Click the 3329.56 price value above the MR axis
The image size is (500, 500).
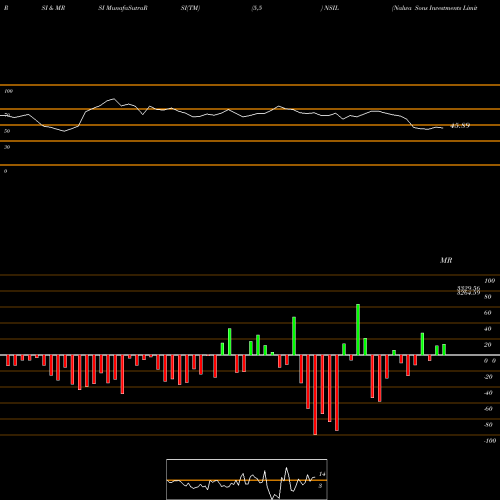pos(468,288)
